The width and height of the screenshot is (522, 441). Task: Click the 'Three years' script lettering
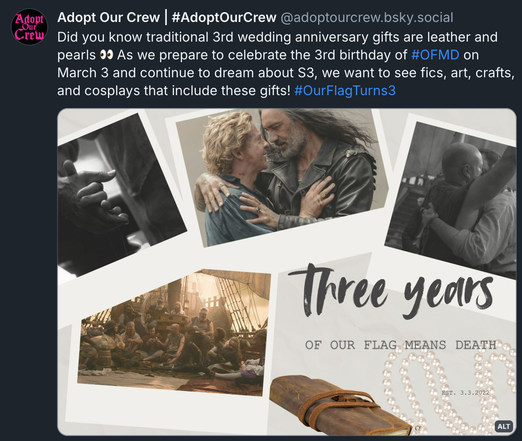[390, 290]
